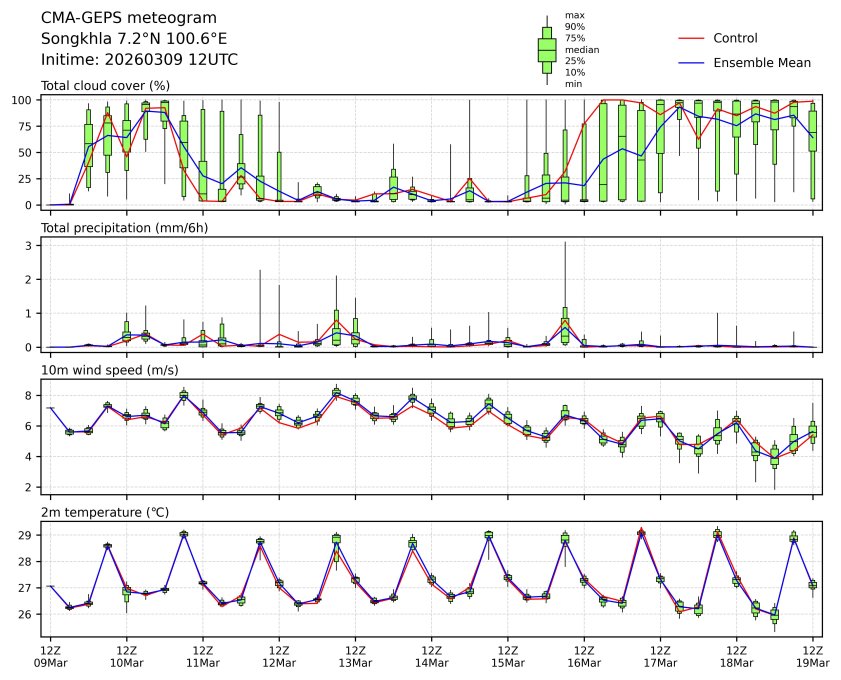Click the 12Z 19Mar time axis label
Screen dimensions: 841x680
click(x=811, y=656)
